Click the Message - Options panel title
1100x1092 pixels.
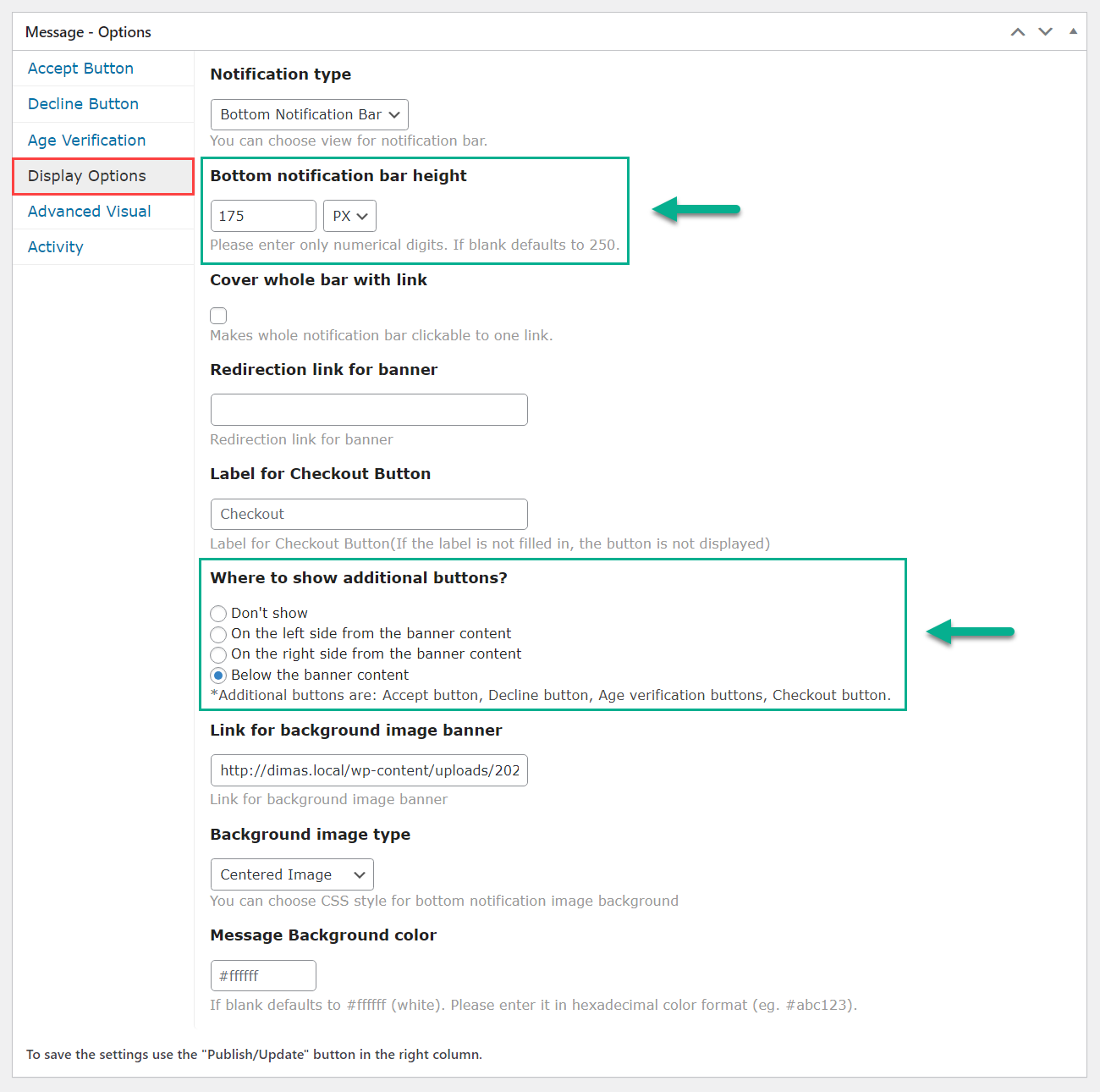point(88,32)
